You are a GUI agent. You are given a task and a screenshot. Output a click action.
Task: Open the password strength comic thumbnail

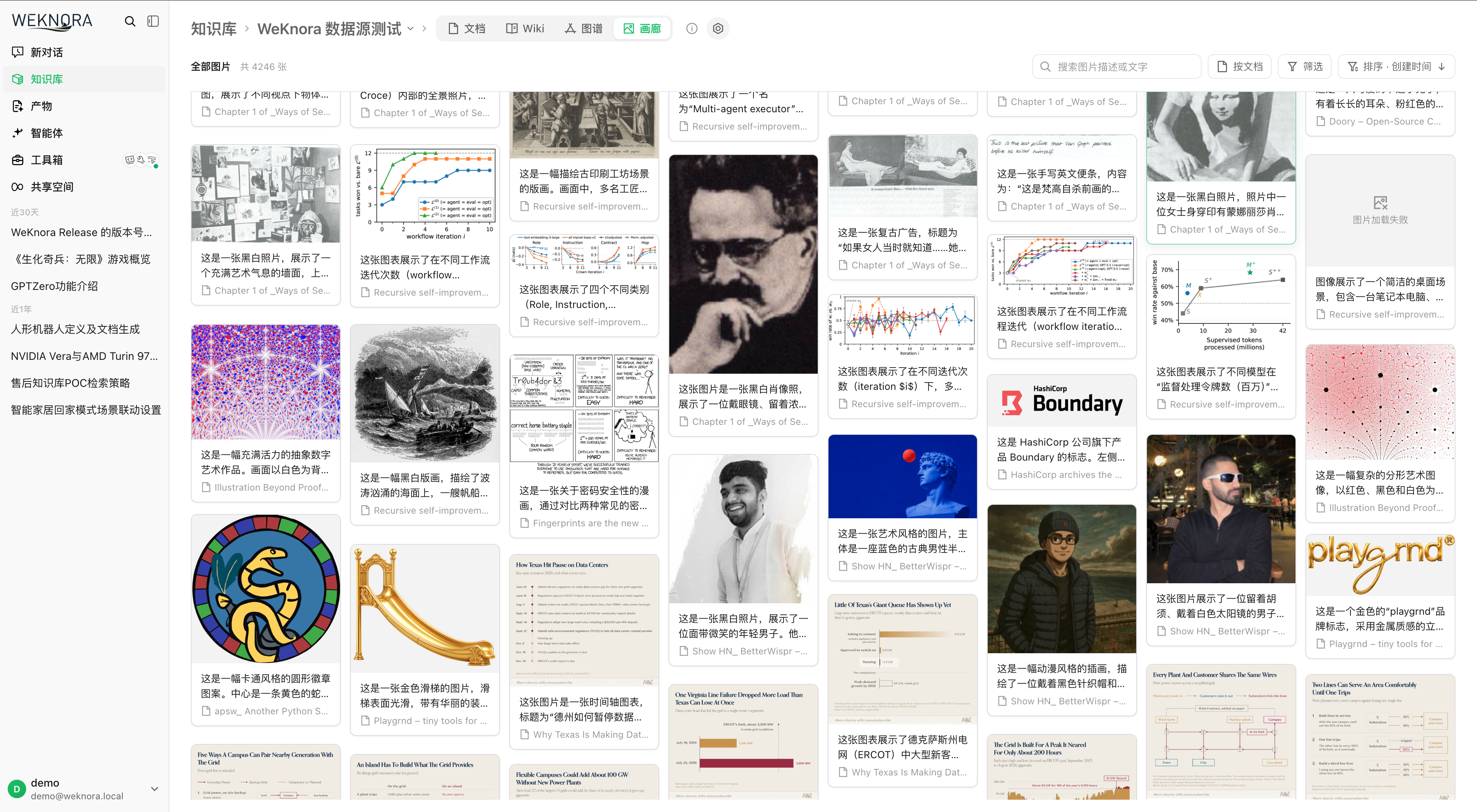click(x=584, y=415)
